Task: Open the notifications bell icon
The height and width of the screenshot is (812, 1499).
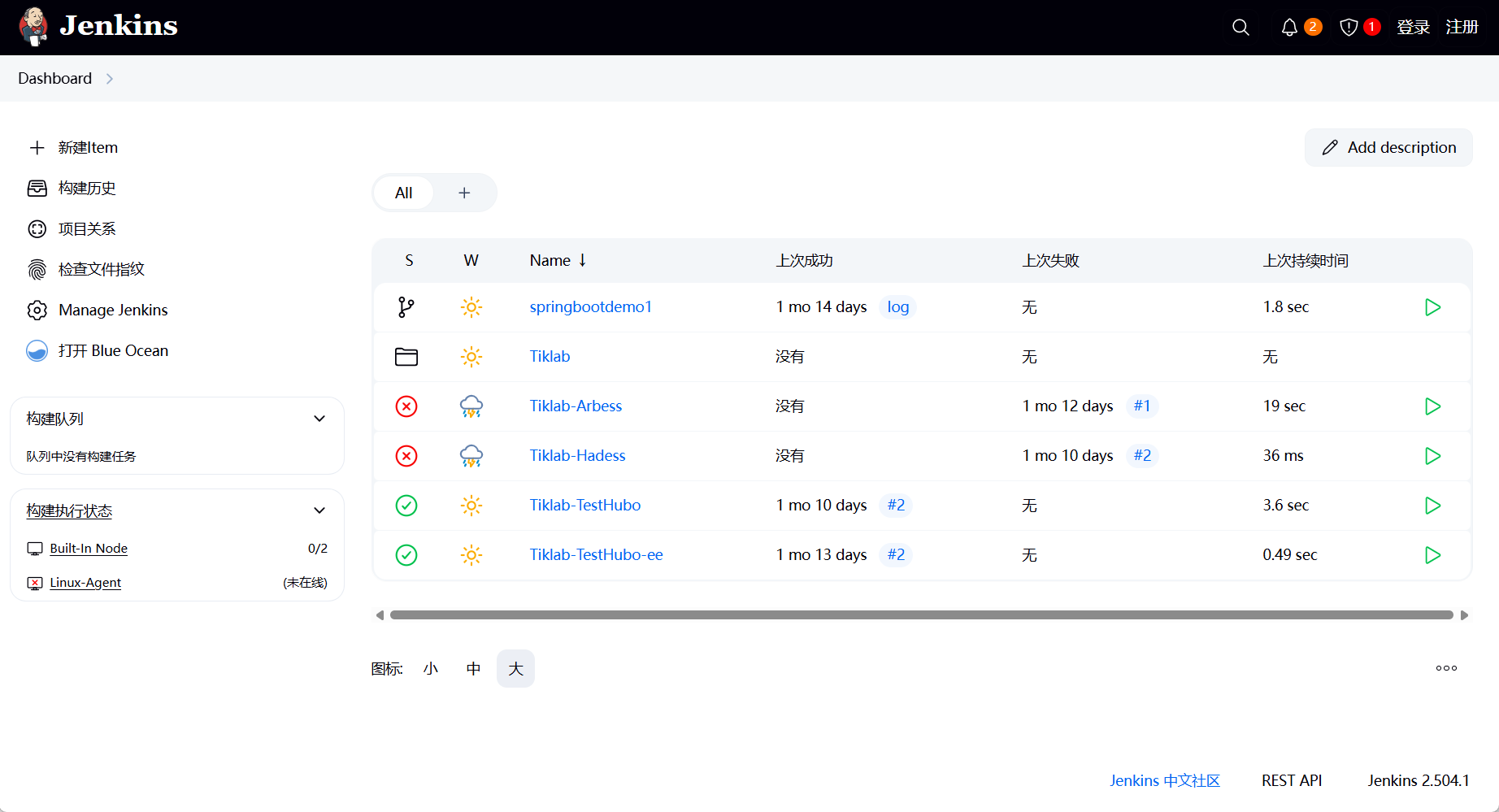Action: coord(1289,28)
